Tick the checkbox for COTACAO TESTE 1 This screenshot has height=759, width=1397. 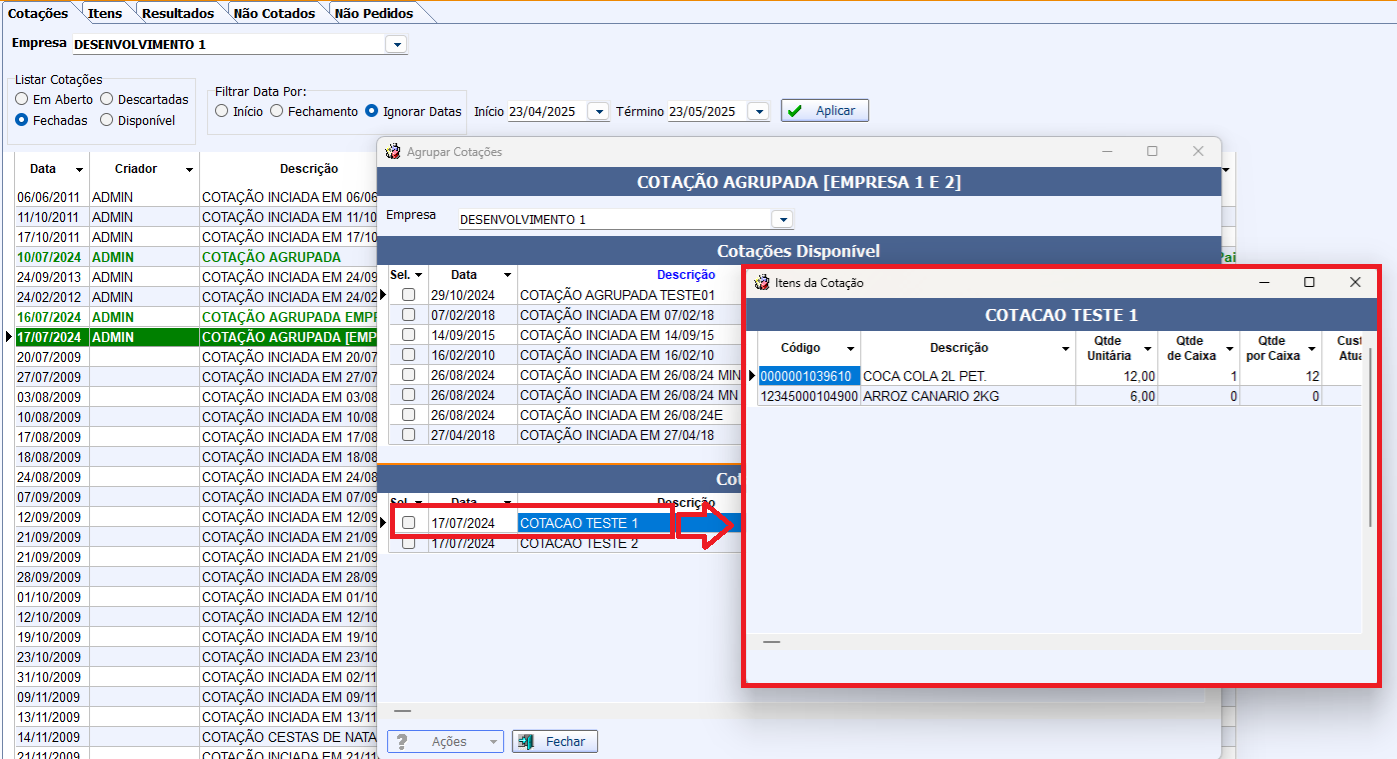[x=408, y=523]
